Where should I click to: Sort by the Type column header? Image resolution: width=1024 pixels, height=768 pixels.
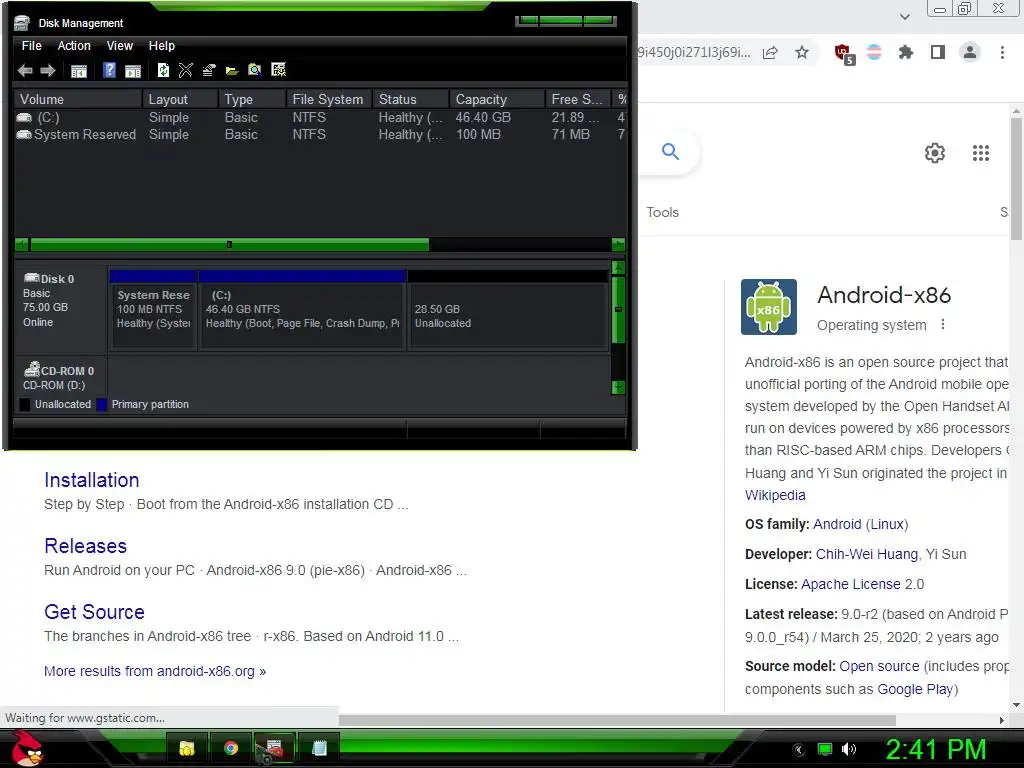pyautogui.click(x=252, y=99)
